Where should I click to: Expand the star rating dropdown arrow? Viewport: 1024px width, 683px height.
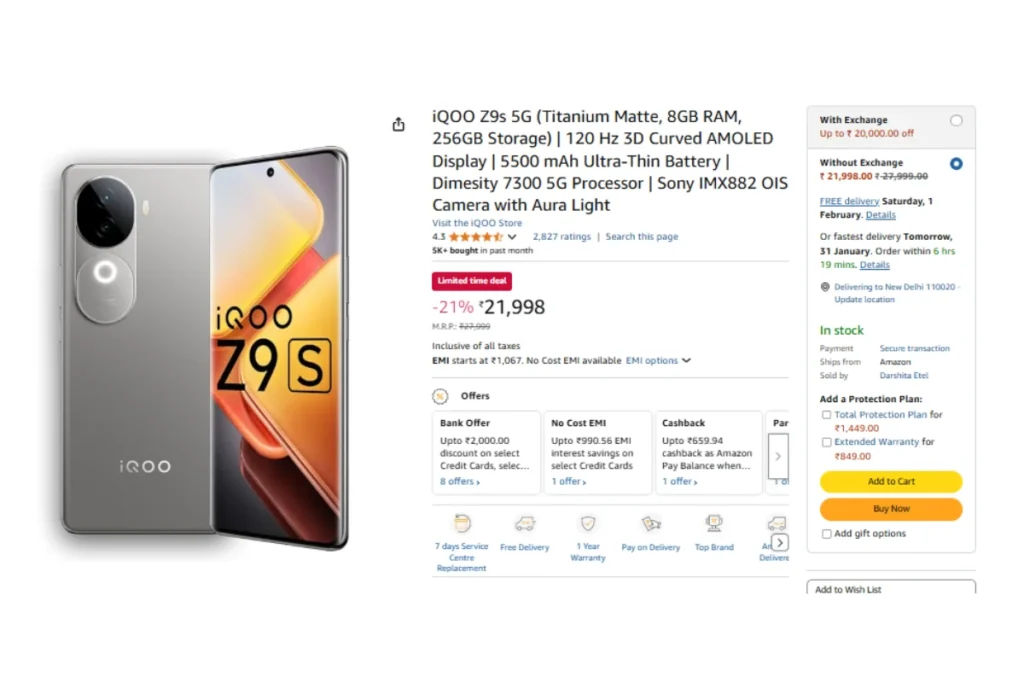[x=512, y=237]
